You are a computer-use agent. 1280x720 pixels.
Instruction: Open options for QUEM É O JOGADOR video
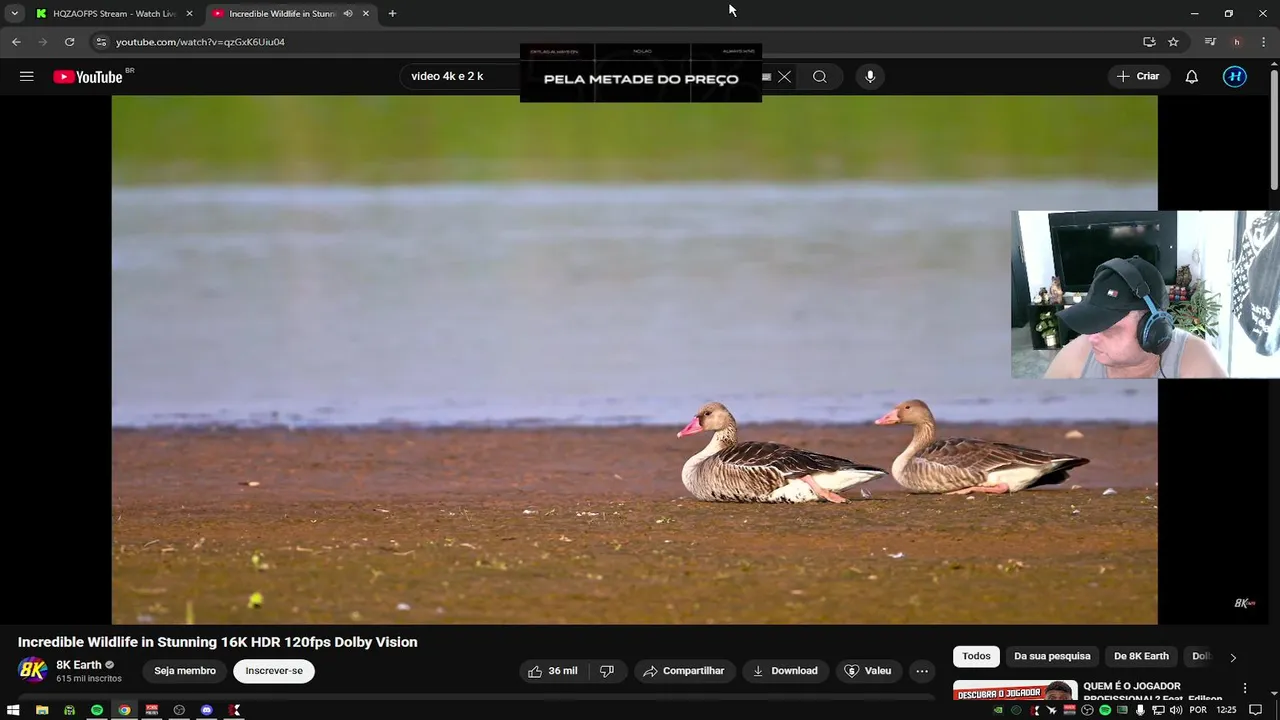click(x=1245, y=688)
